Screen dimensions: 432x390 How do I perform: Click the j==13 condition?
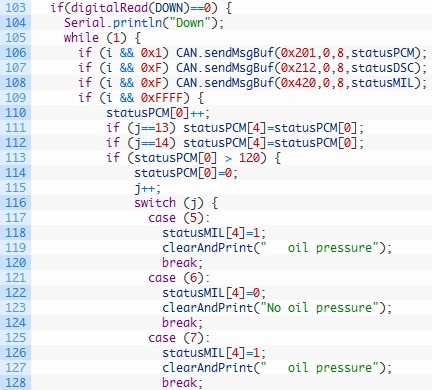tap(152, 128)
